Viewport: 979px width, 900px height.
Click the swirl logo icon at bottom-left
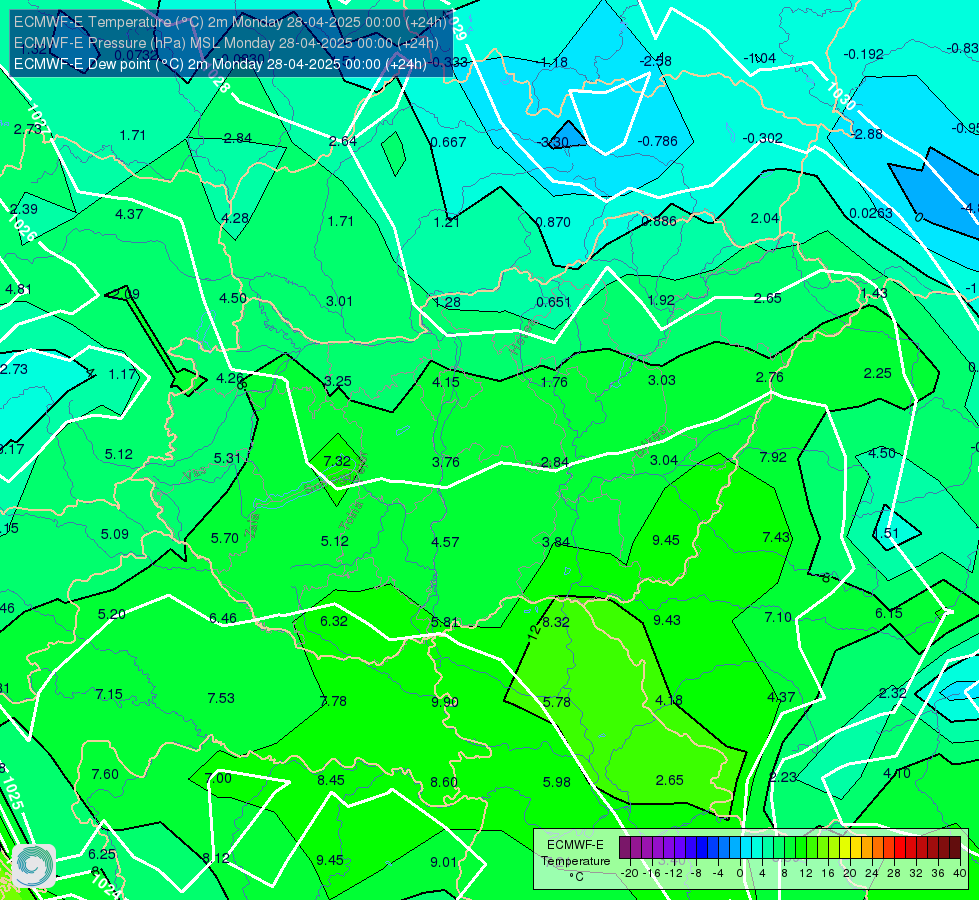point(34,866)
